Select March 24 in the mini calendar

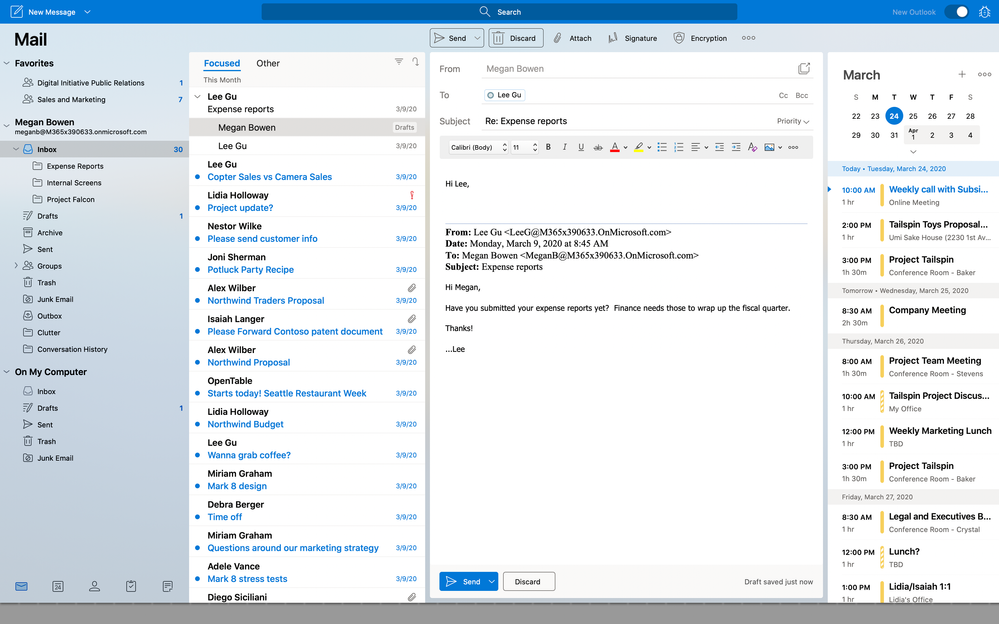pyautogui.click(x=894, y=116)
